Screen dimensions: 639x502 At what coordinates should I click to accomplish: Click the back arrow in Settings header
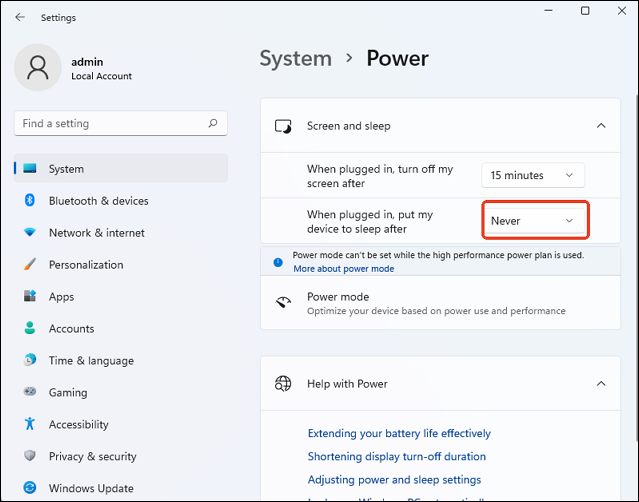coord(20,17)
